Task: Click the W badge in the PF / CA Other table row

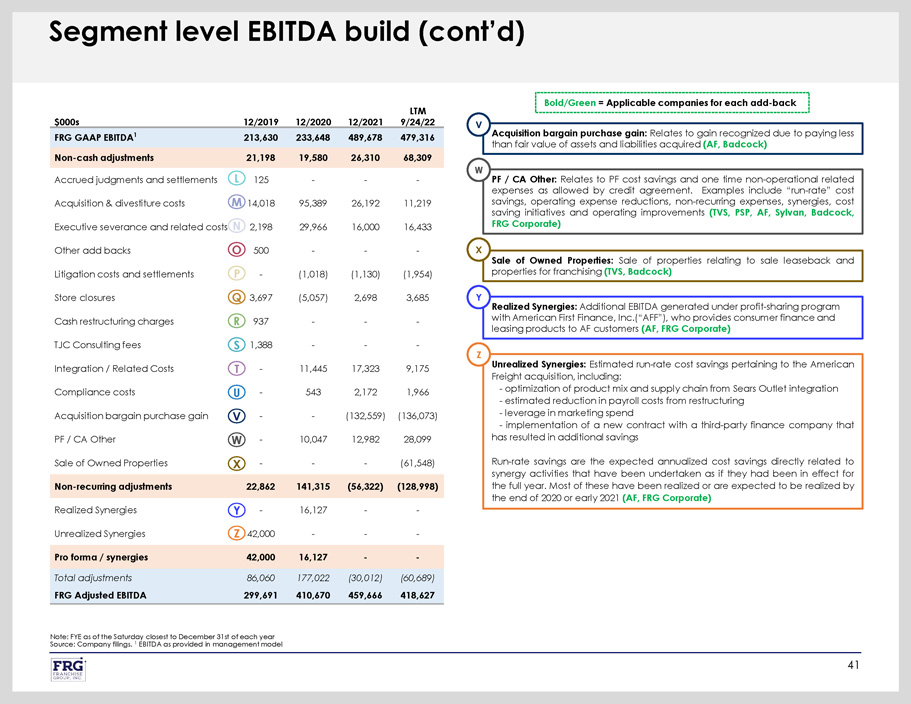Action: click(236, 439)
